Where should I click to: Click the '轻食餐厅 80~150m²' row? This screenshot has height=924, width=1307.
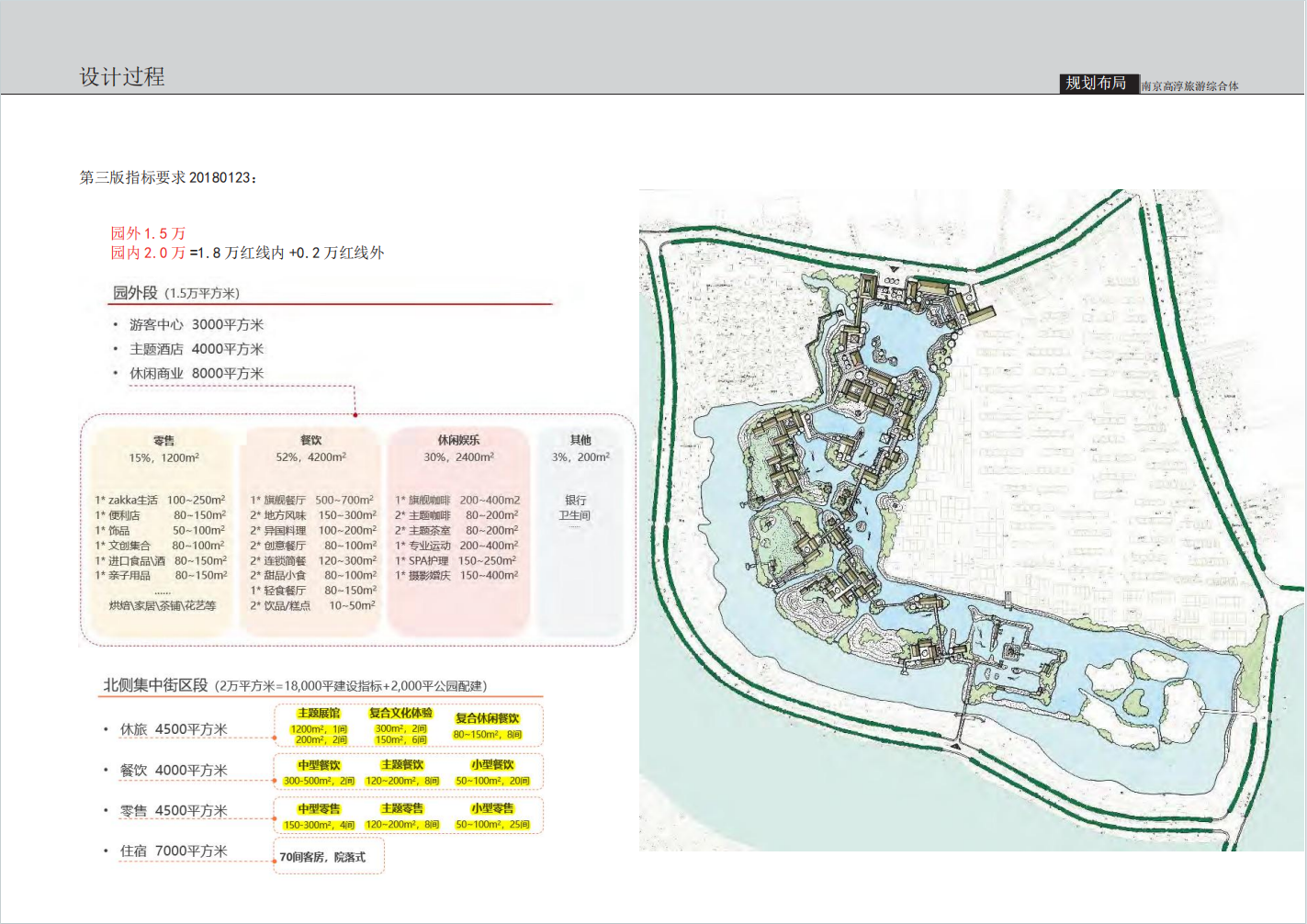coord(313,591)
